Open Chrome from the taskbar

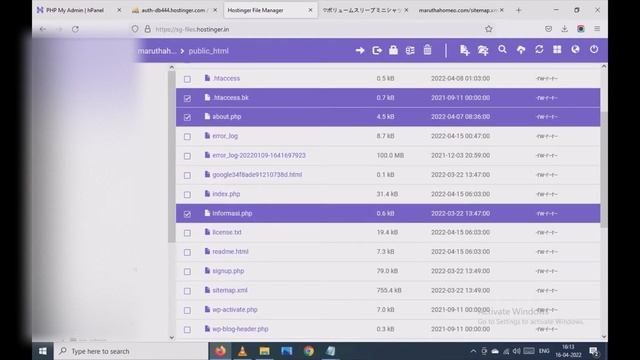tap(309, 351)
